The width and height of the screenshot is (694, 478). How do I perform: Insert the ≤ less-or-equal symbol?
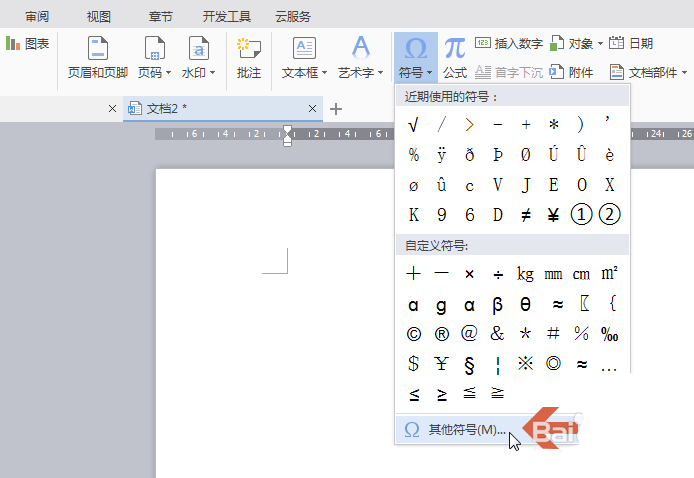[414, 394]
